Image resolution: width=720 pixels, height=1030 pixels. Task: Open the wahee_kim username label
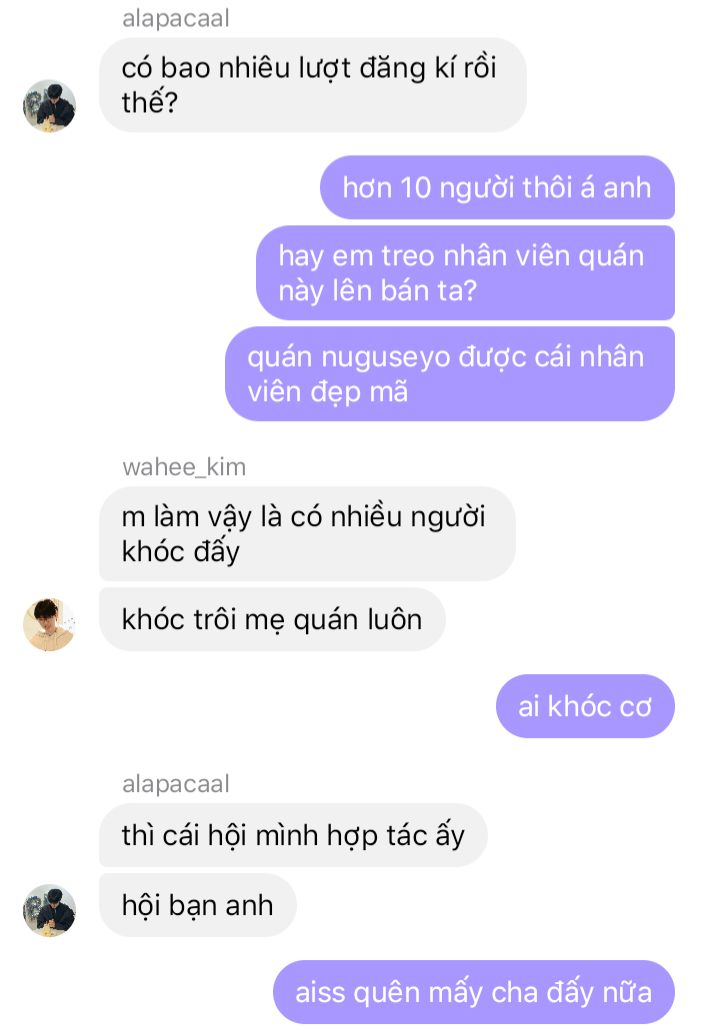(x=184, y=467)
